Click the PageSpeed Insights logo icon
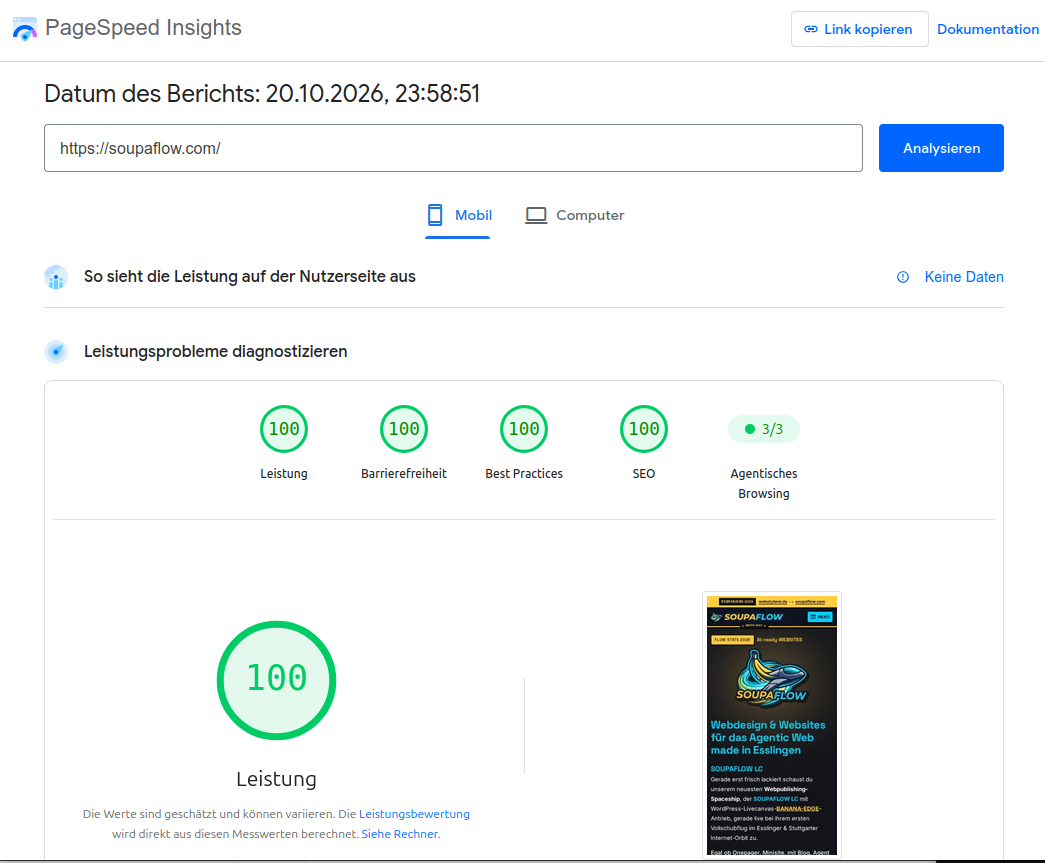The height and width of the screenshot is (863, 1045). pyautogui.click(x=25, y=29)
